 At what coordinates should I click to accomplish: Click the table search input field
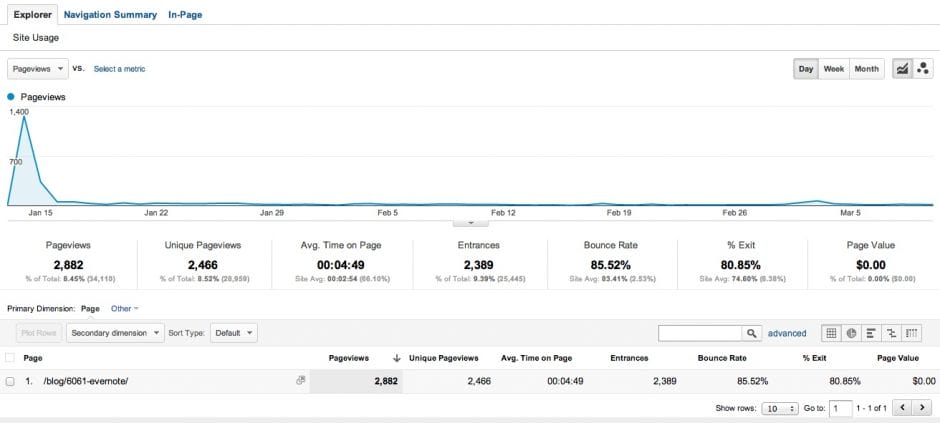[x=699, y=333]
